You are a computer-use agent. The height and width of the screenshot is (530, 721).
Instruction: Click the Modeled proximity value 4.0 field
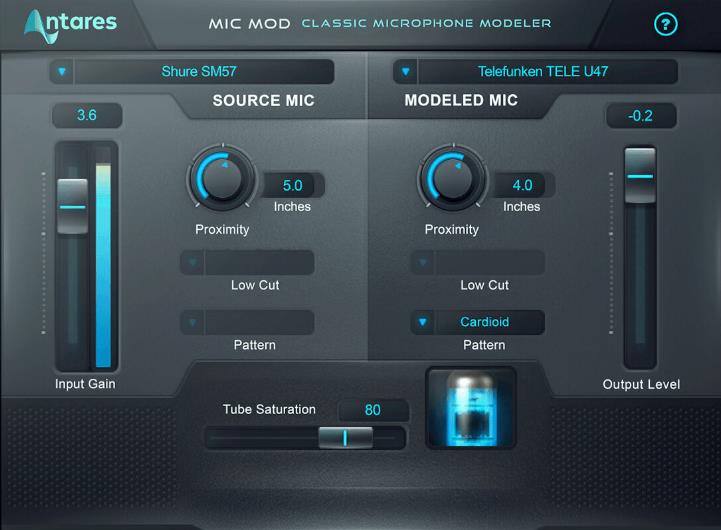tap(523, 185)
